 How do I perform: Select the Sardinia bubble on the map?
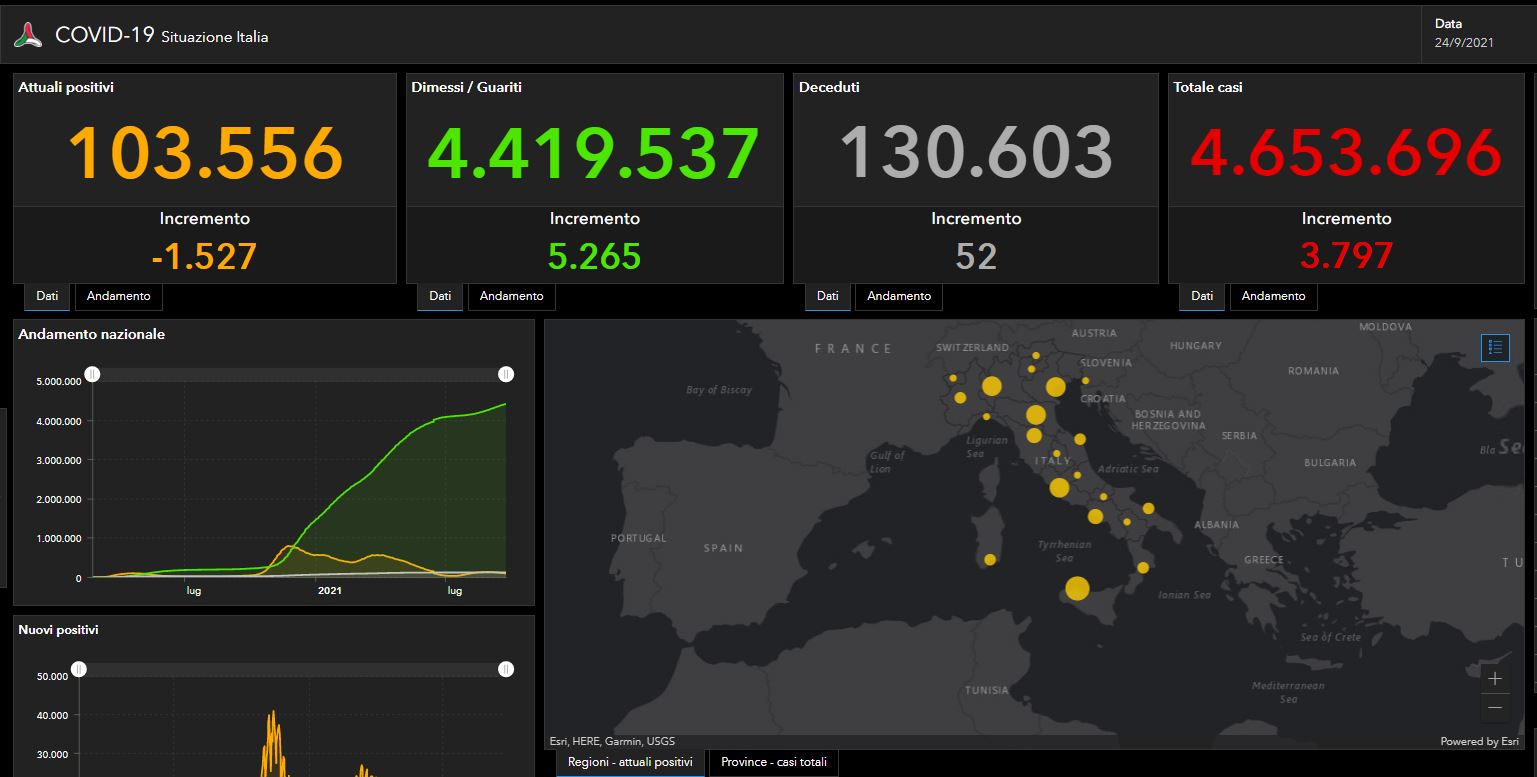point(990,560)
